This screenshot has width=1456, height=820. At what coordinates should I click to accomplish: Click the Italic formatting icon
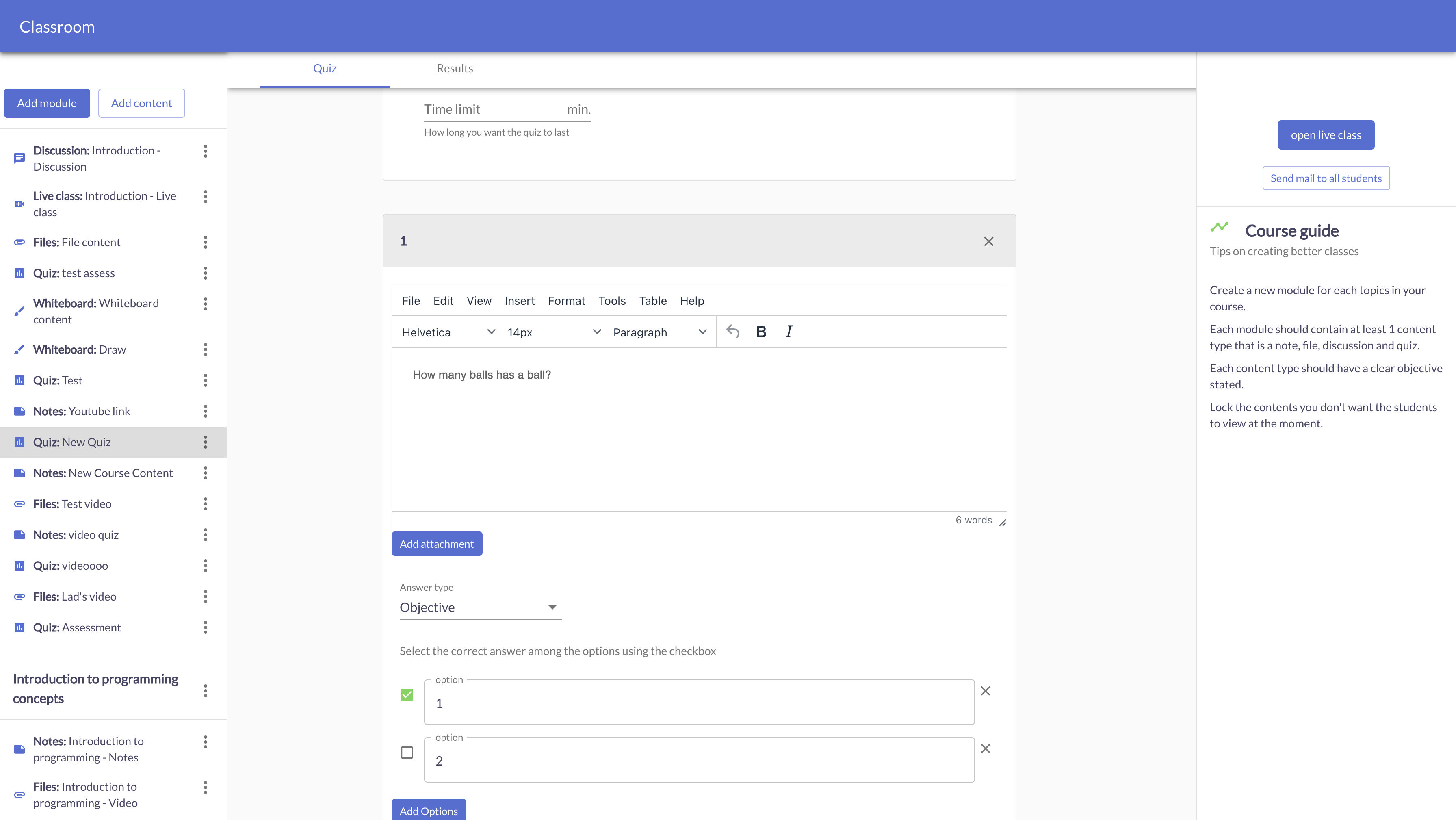[x=789, y=332]
